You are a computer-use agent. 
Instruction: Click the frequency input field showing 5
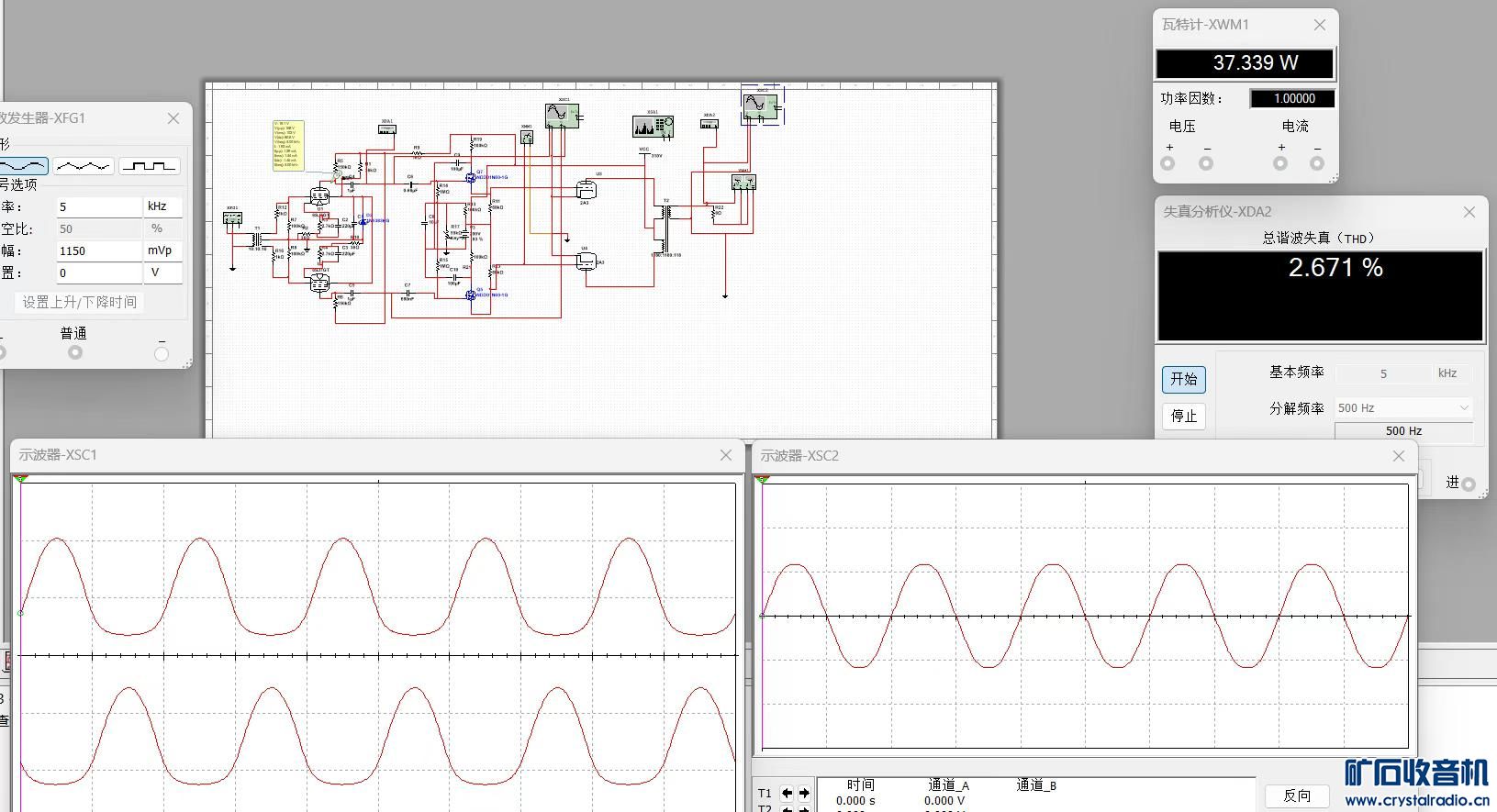pyautogui.click(x=98, y=207)
